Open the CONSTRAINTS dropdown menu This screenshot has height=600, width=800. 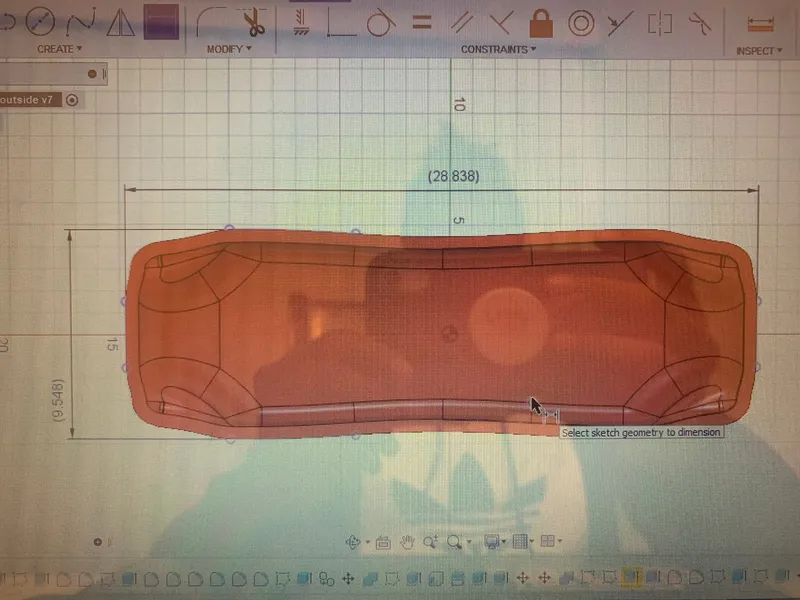(x=498, y=49)
